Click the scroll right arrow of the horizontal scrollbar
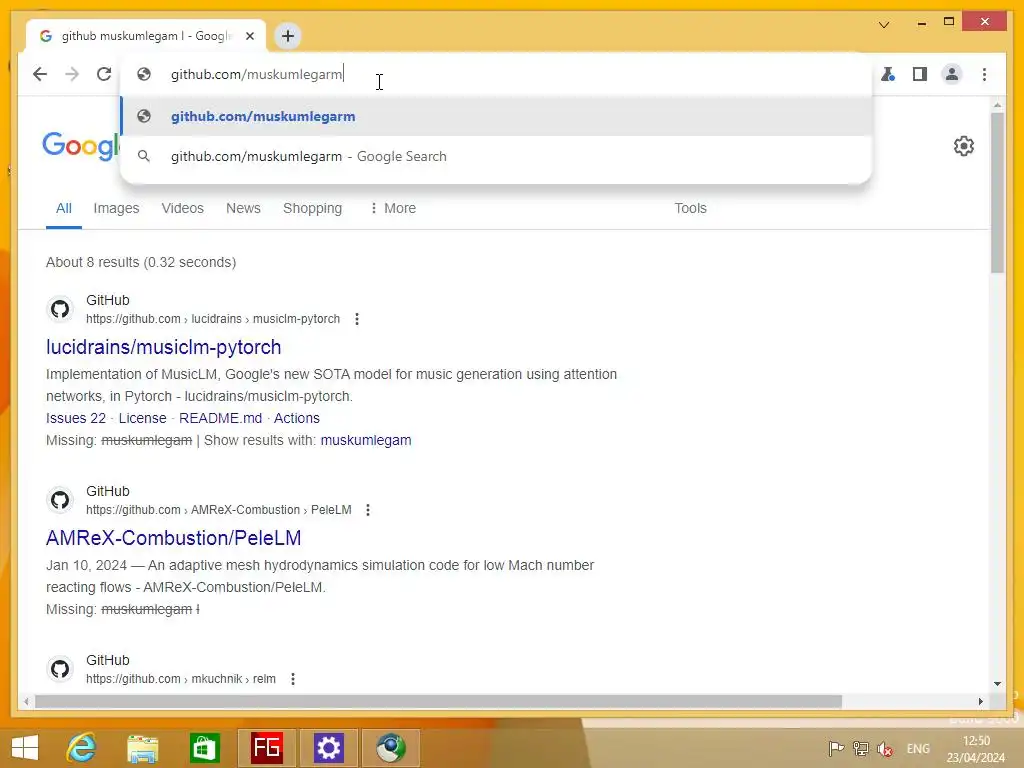 (x=980, y=701)
